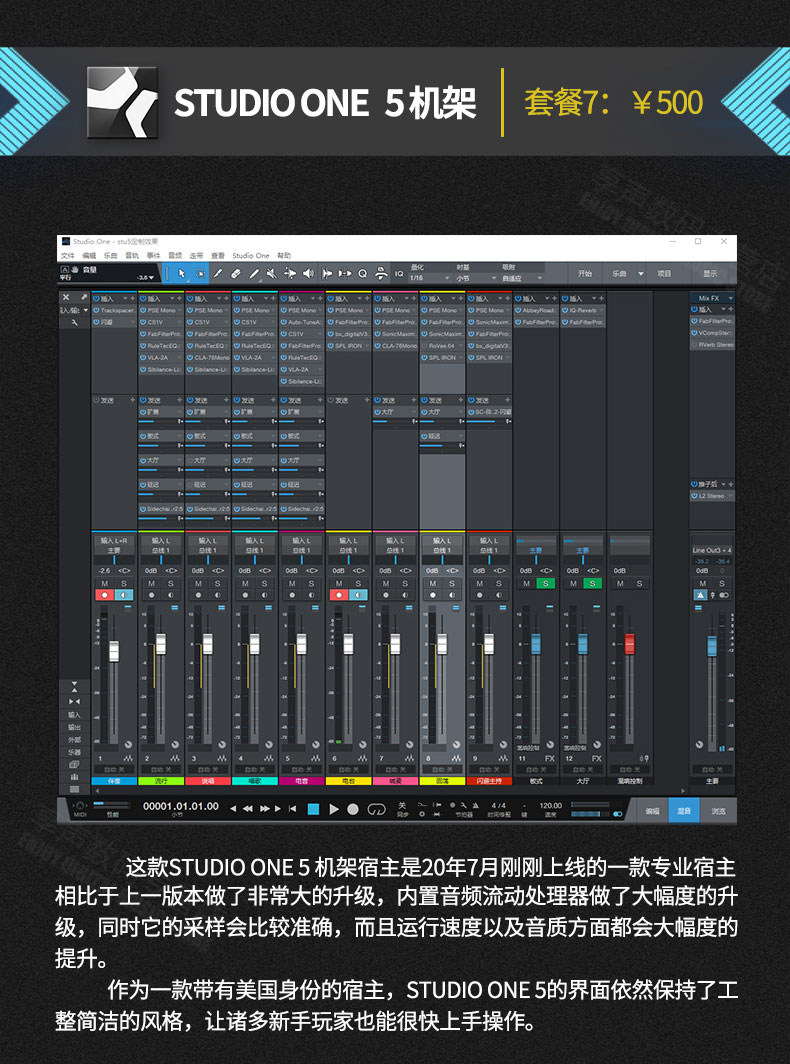The height and width of the screenshot is (1064, 790).
Task: Toggle the Loop button in the transport
Action: pos(376,809)
